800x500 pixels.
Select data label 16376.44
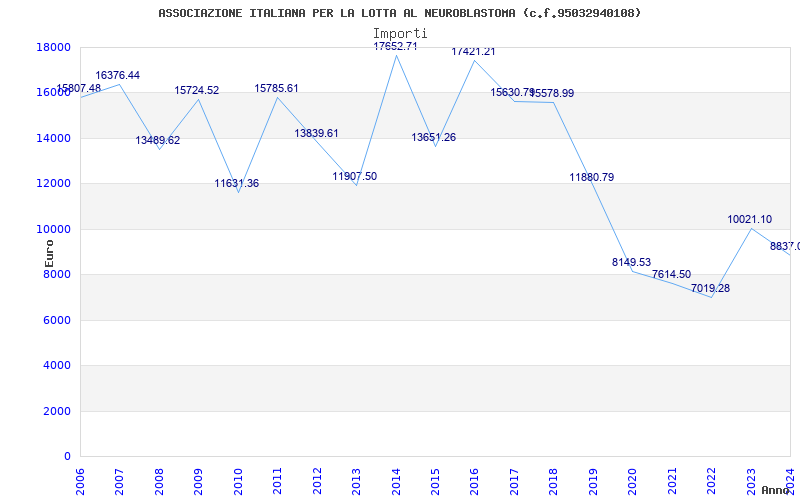pyautogui.click(x=117, y=76)
